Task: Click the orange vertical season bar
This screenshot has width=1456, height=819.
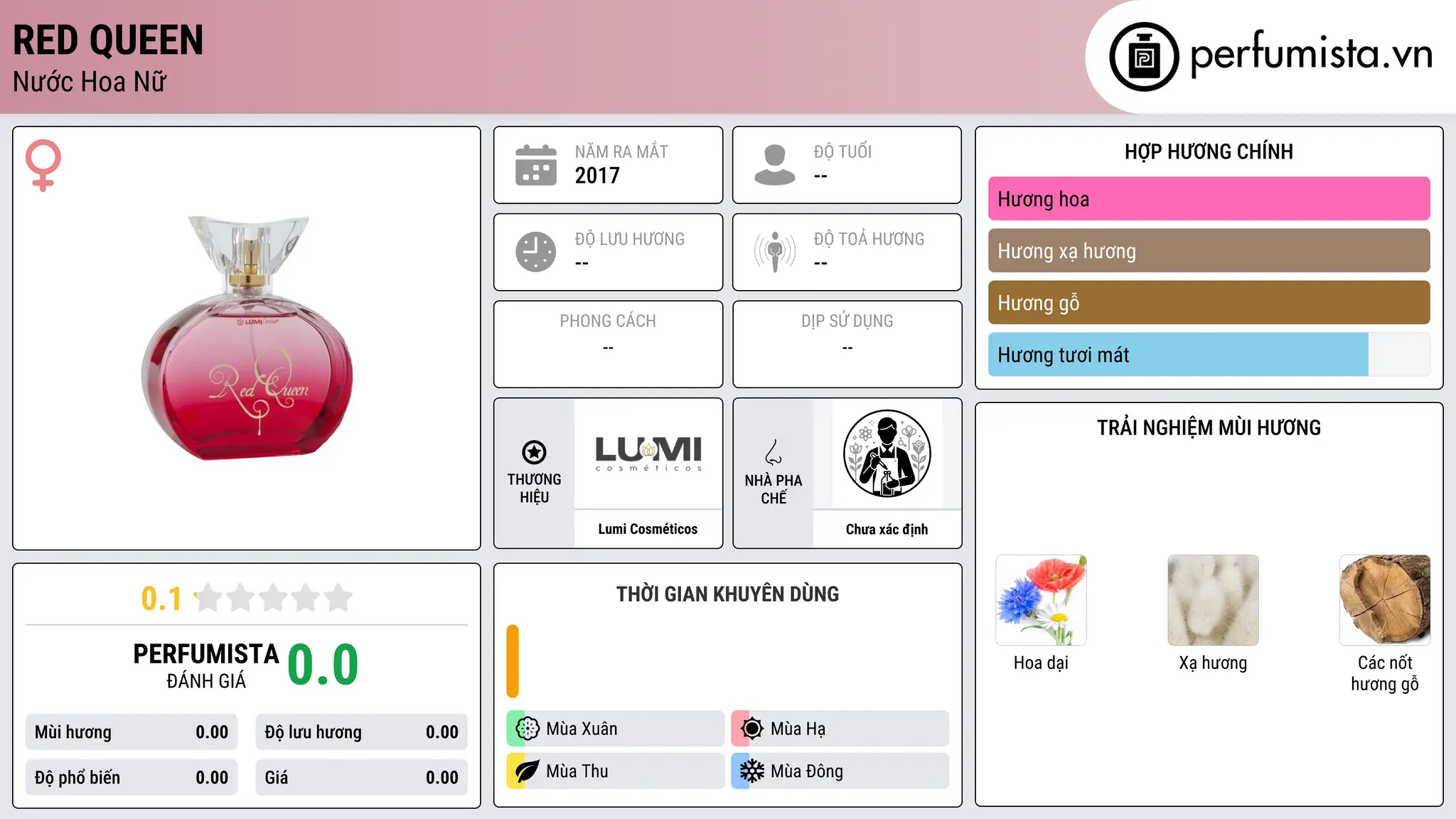Action: [513, 661]
